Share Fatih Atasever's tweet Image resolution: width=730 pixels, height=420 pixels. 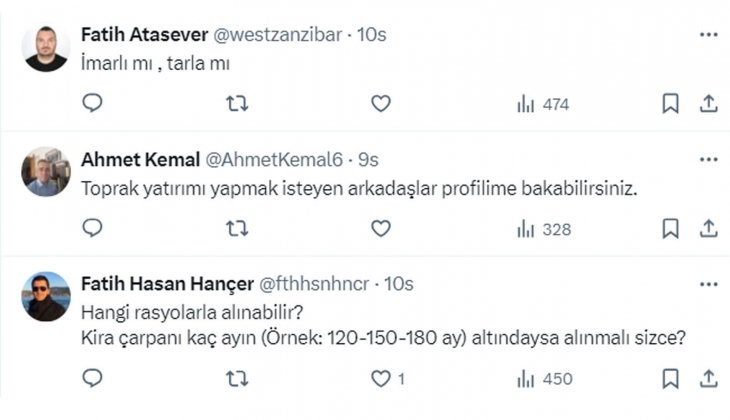[708, 103]
